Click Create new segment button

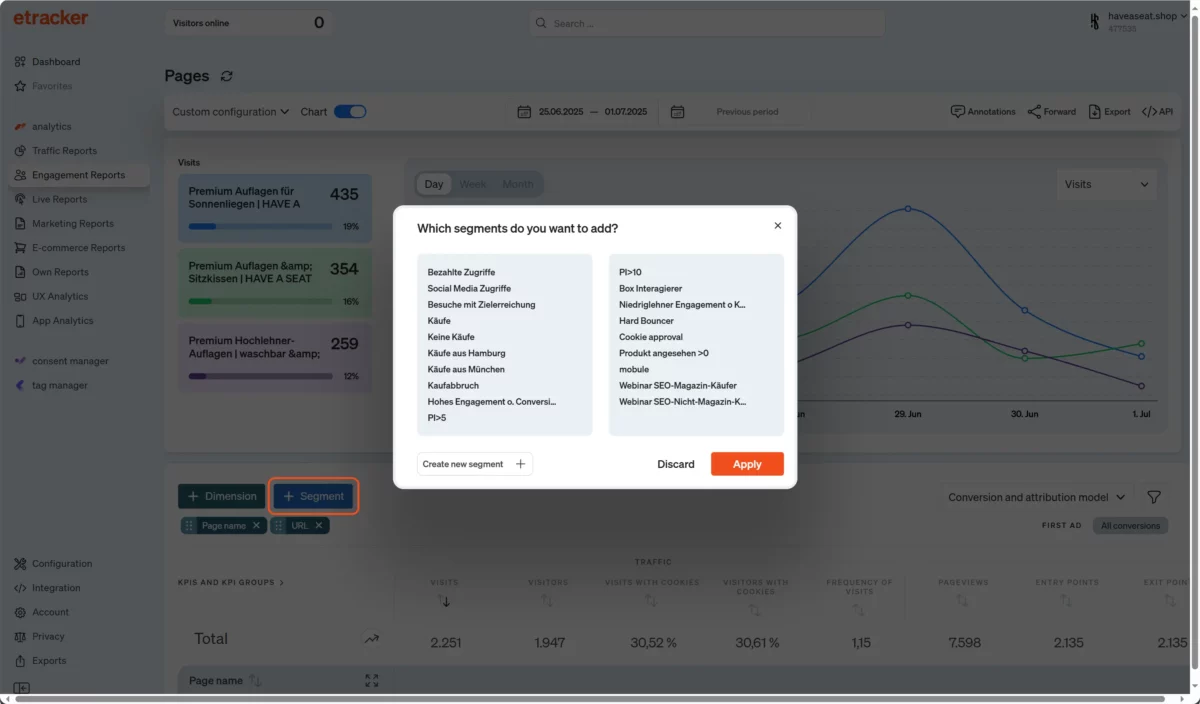tap(475, 464)
